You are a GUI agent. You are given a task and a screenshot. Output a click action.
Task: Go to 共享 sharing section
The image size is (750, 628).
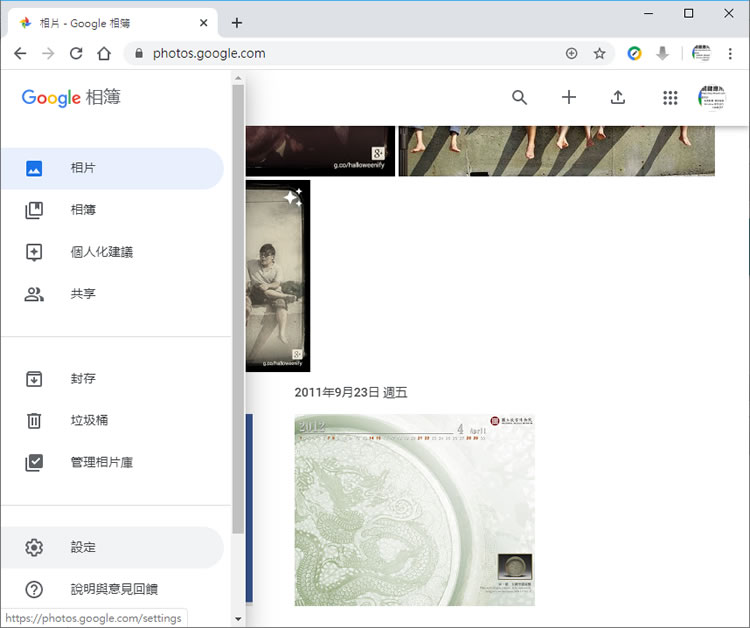(x=112, y=294)
